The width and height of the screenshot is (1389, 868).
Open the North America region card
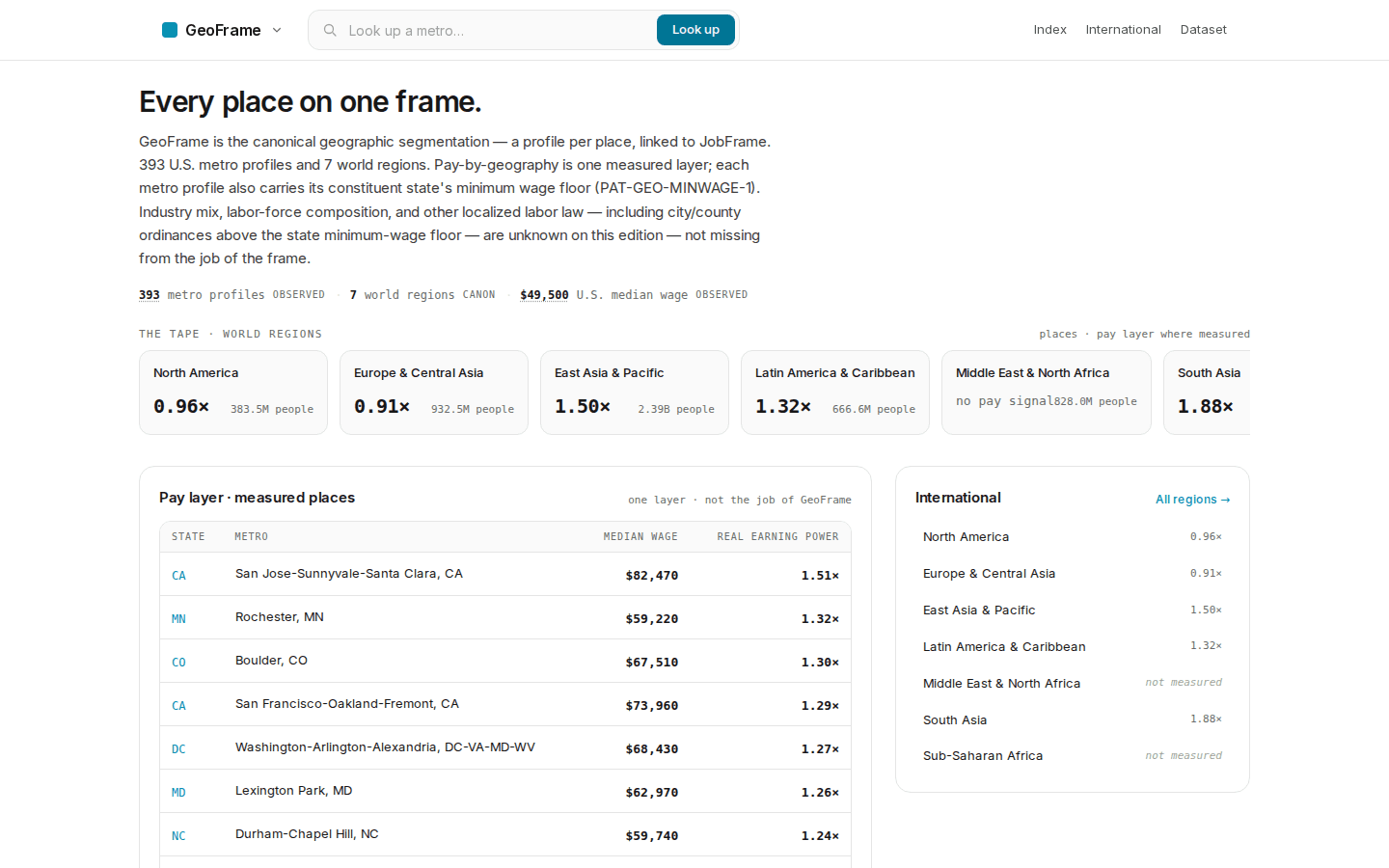[x=233, y=393]
